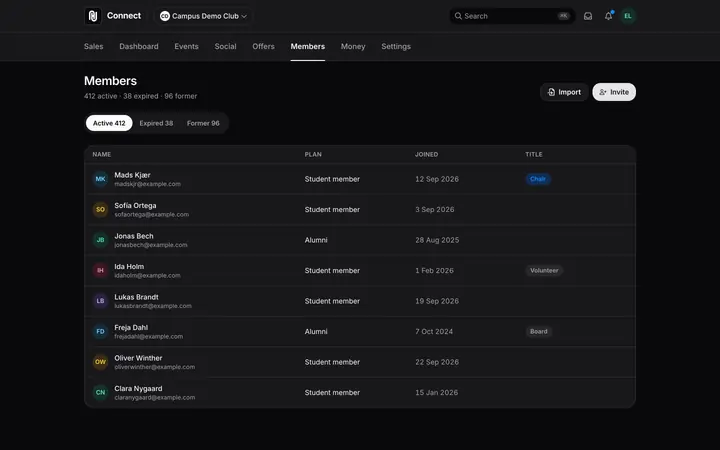This screenshot has width=720, height=450.
Task: Click the LB avatar for Lukas Brandt
Action: (101, 301)
